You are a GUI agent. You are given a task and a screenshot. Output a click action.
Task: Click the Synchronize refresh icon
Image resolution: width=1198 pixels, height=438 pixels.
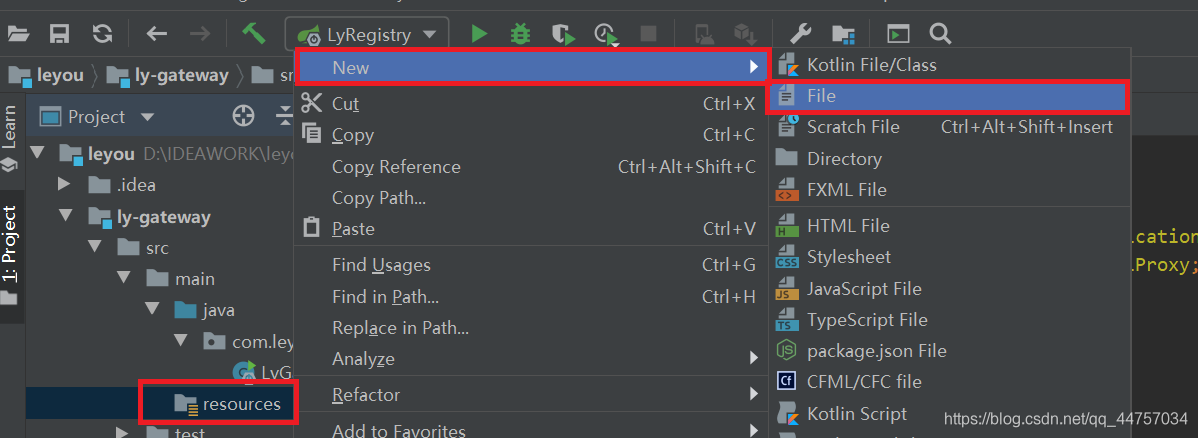click(102, 34)
